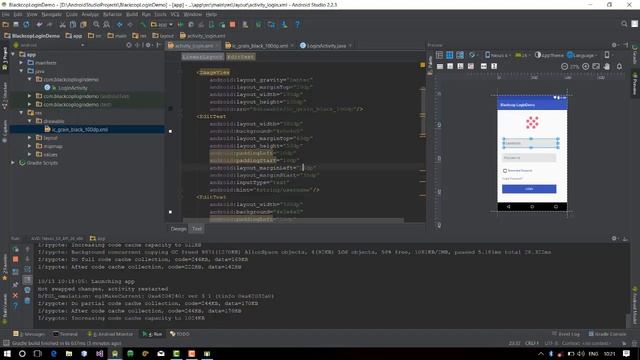This screenshot has height=360, width=640.
Task: Open the Windows Start menu
Action: (x=7, y=353)
